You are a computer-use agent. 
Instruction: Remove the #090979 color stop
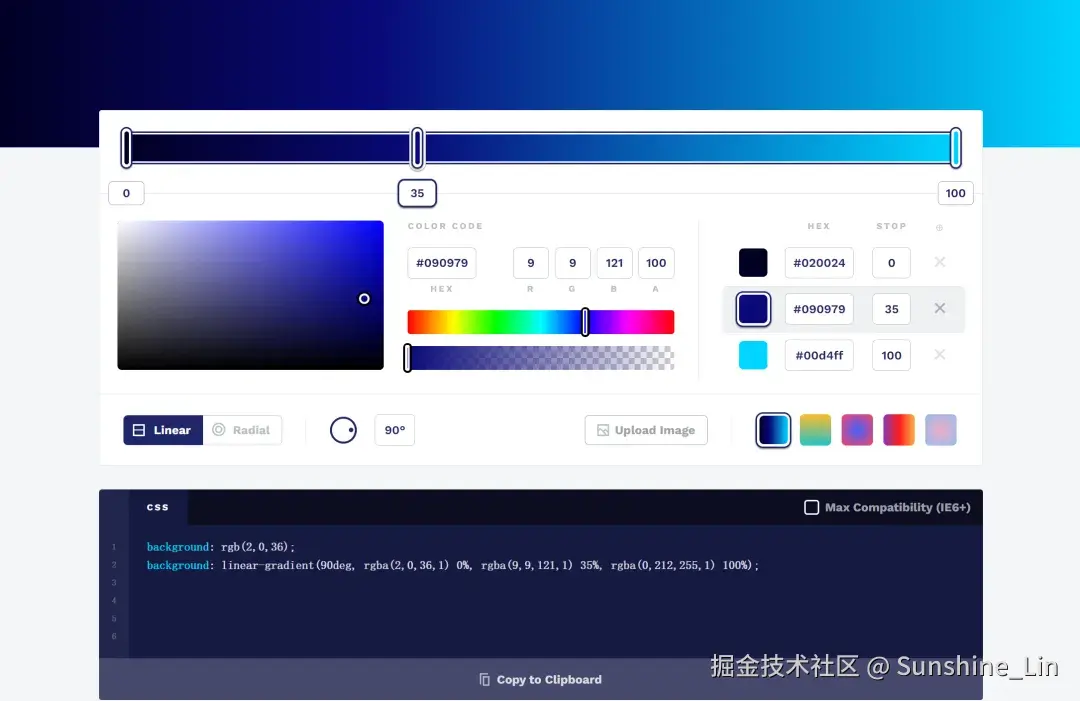tap(939, 308)
